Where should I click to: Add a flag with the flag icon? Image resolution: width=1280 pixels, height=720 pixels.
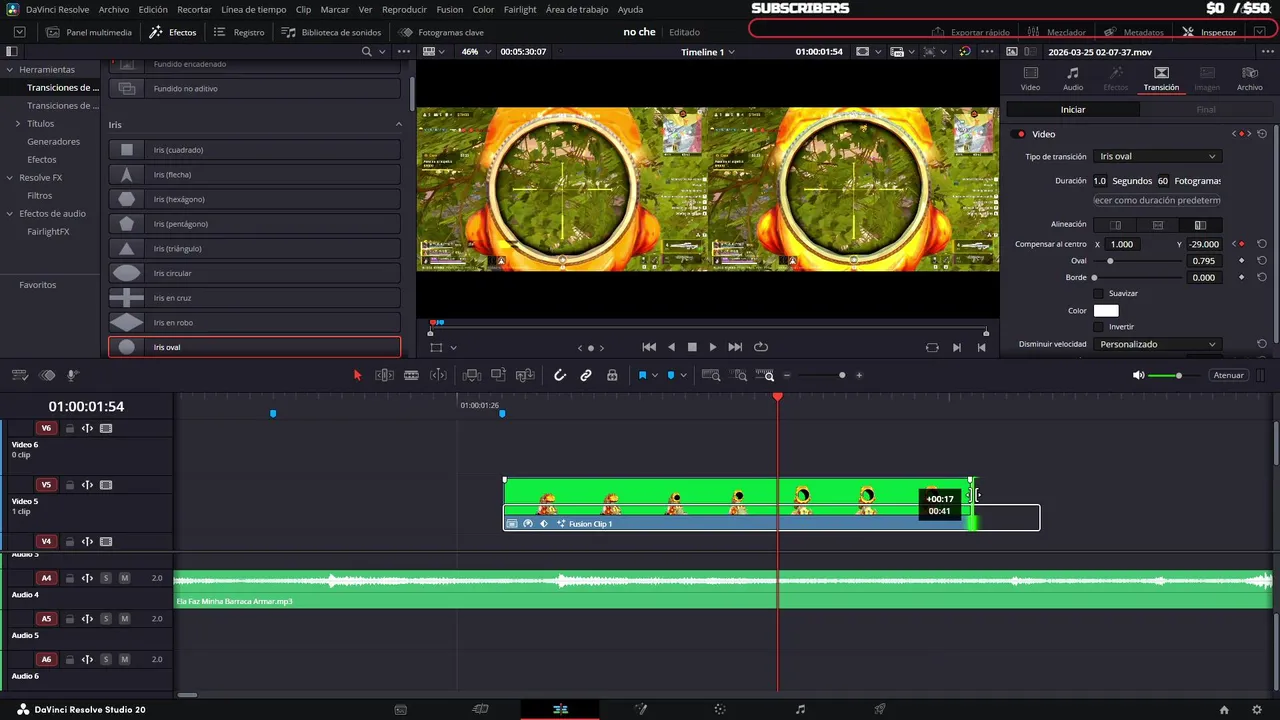(x=642, y=375)
